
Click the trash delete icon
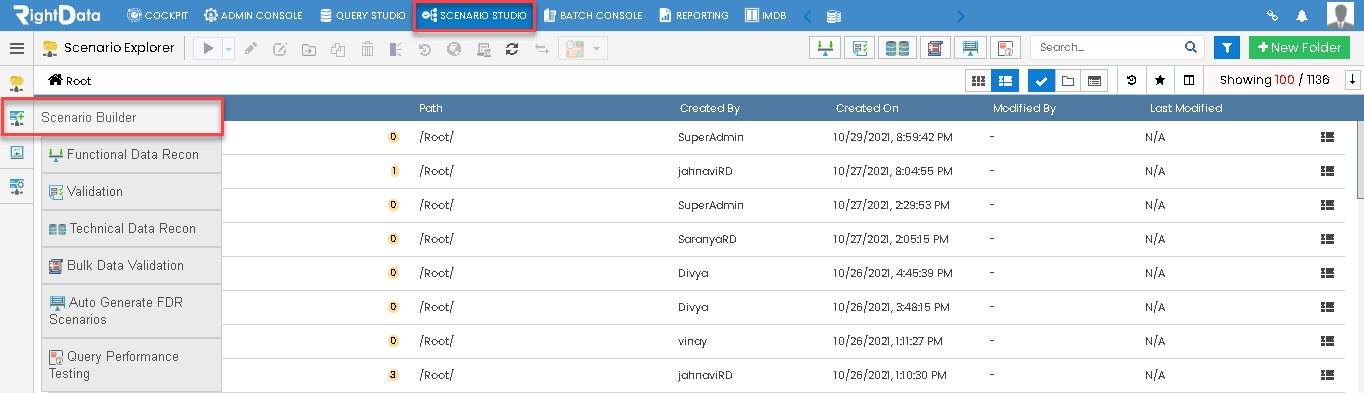click(x=367, y=48)
